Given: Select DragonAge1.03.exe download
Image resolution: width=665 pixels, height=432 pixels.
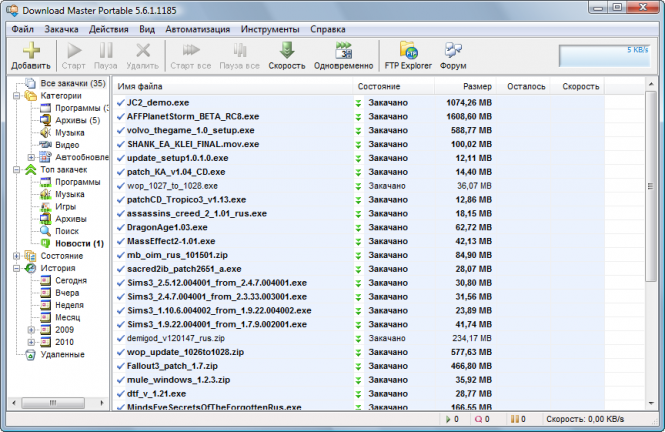Looking at the screenshot, I should pyautogui.click(x=359, y=227).
